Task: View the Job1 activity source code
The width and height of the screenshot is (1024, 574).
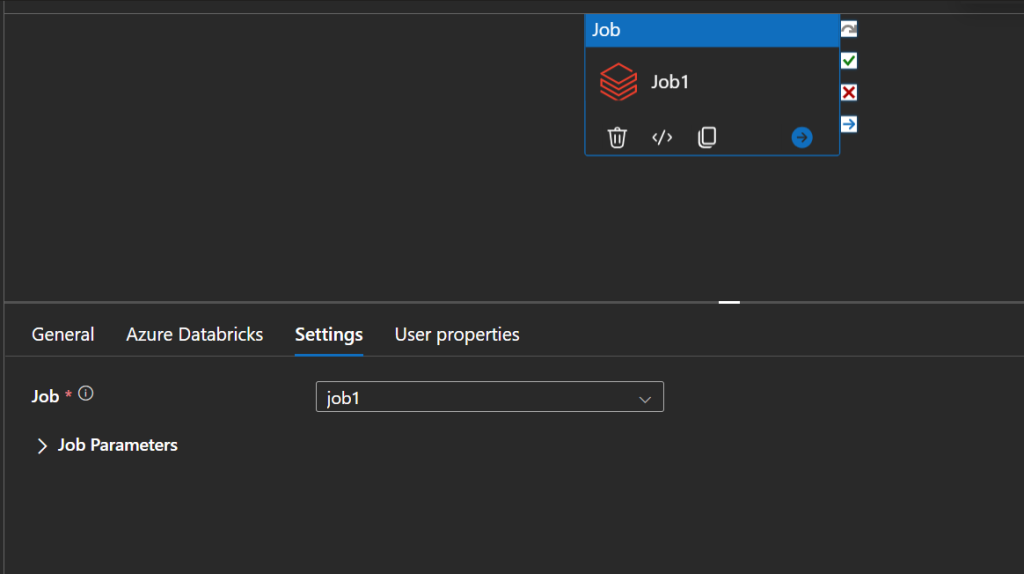Action: coord(662,138)
